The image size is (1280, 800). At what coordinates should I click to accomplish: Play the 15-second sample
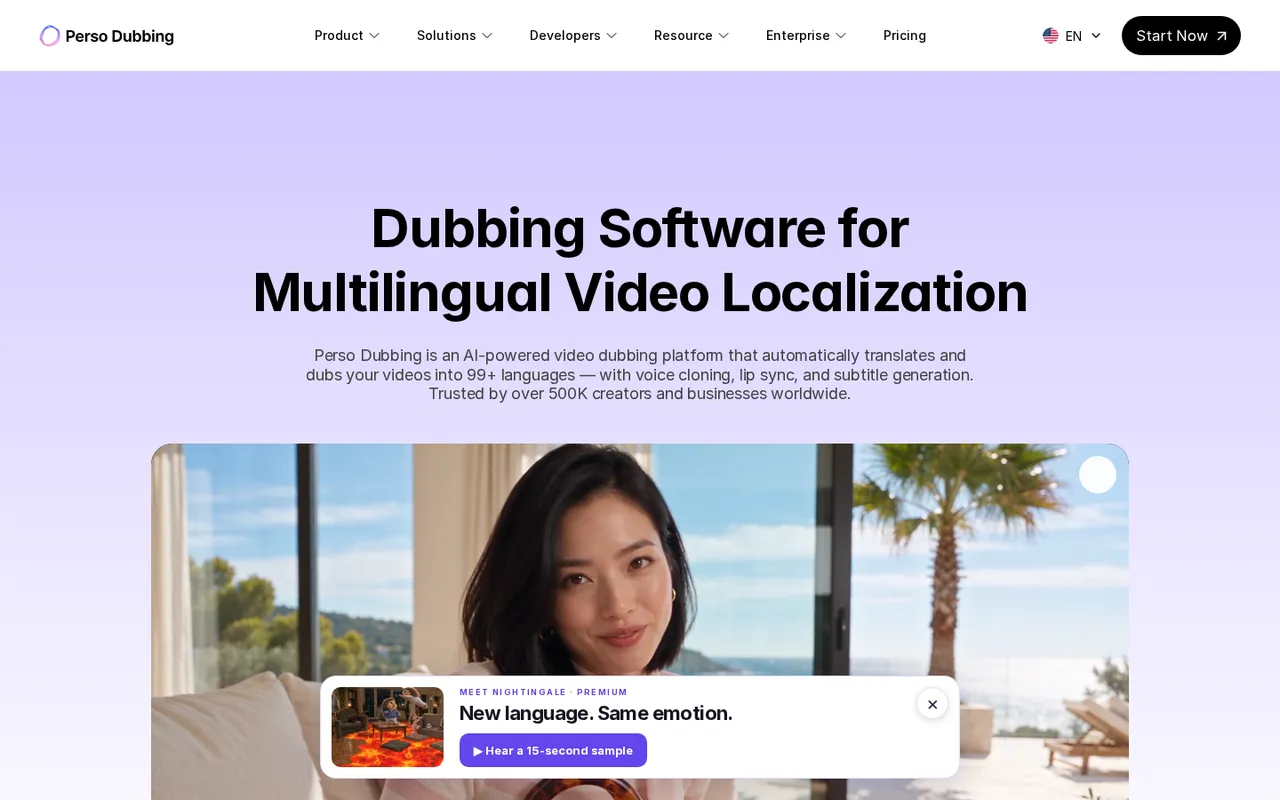tap(553, 750)
